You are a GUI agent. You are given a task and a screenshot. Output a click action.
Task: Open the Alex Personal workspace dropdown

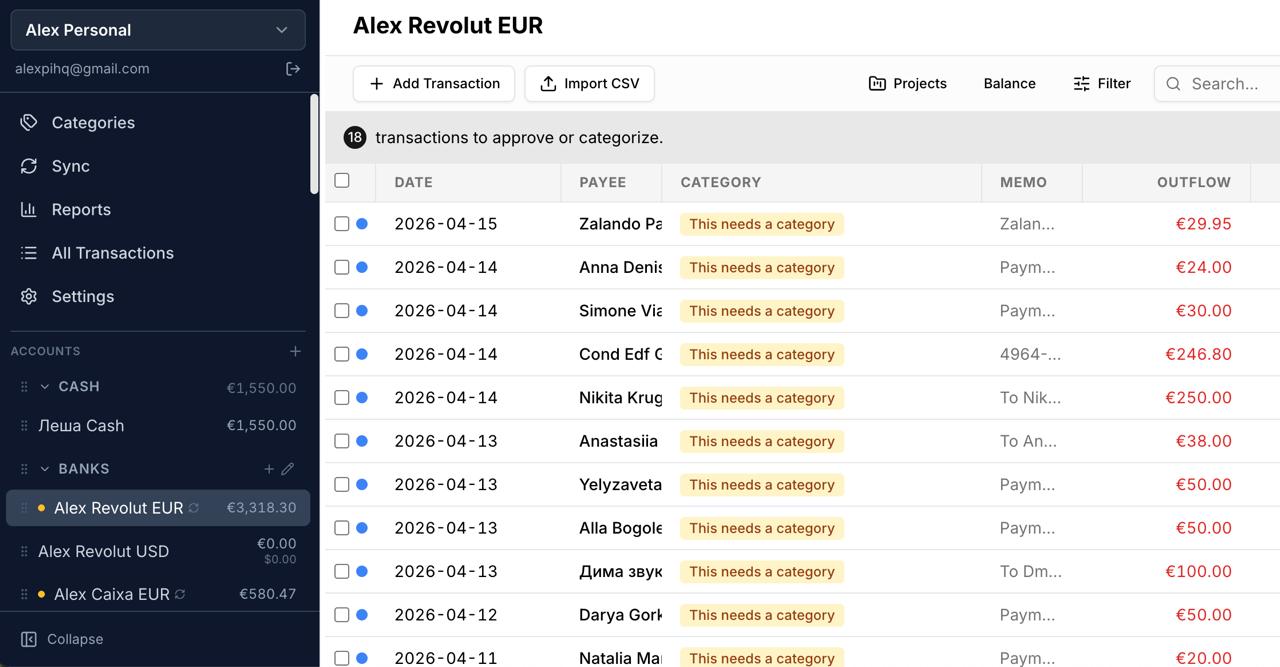(158, 30)
